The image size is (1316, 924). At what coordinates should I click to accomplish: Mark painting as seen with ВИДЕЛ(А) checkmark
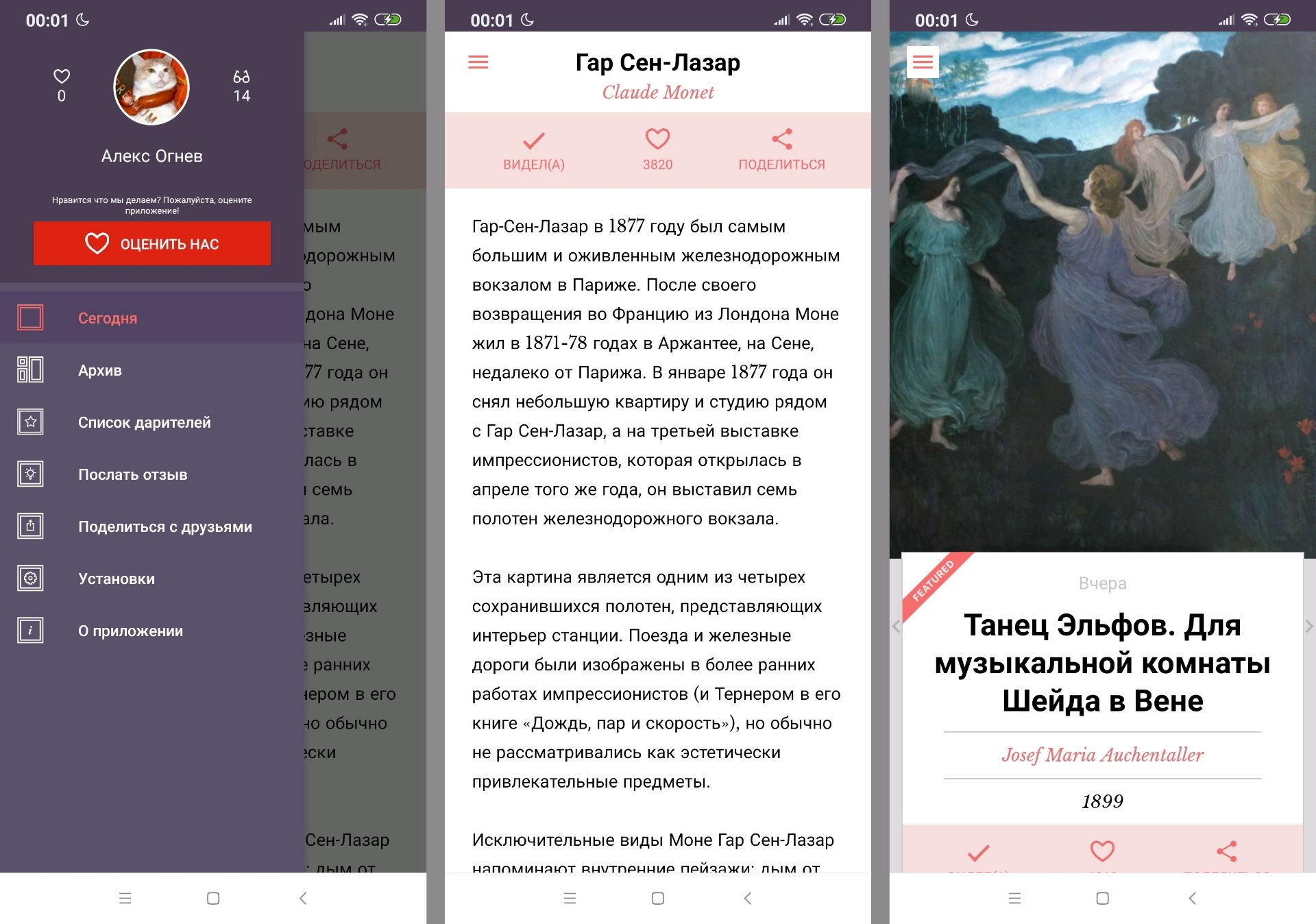(x=534, y=150)
